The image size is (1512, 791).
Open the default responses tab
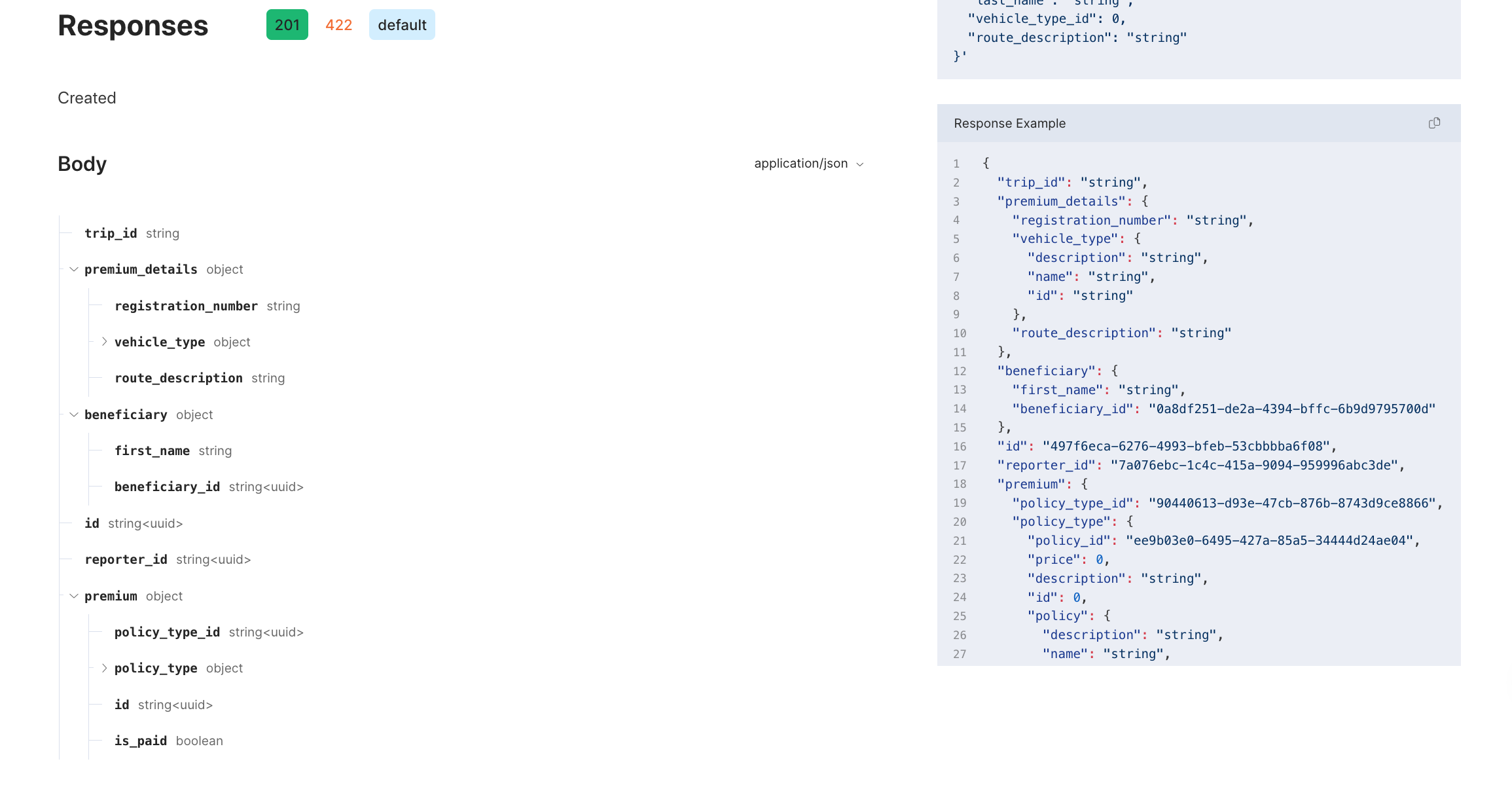coord(401,25)
